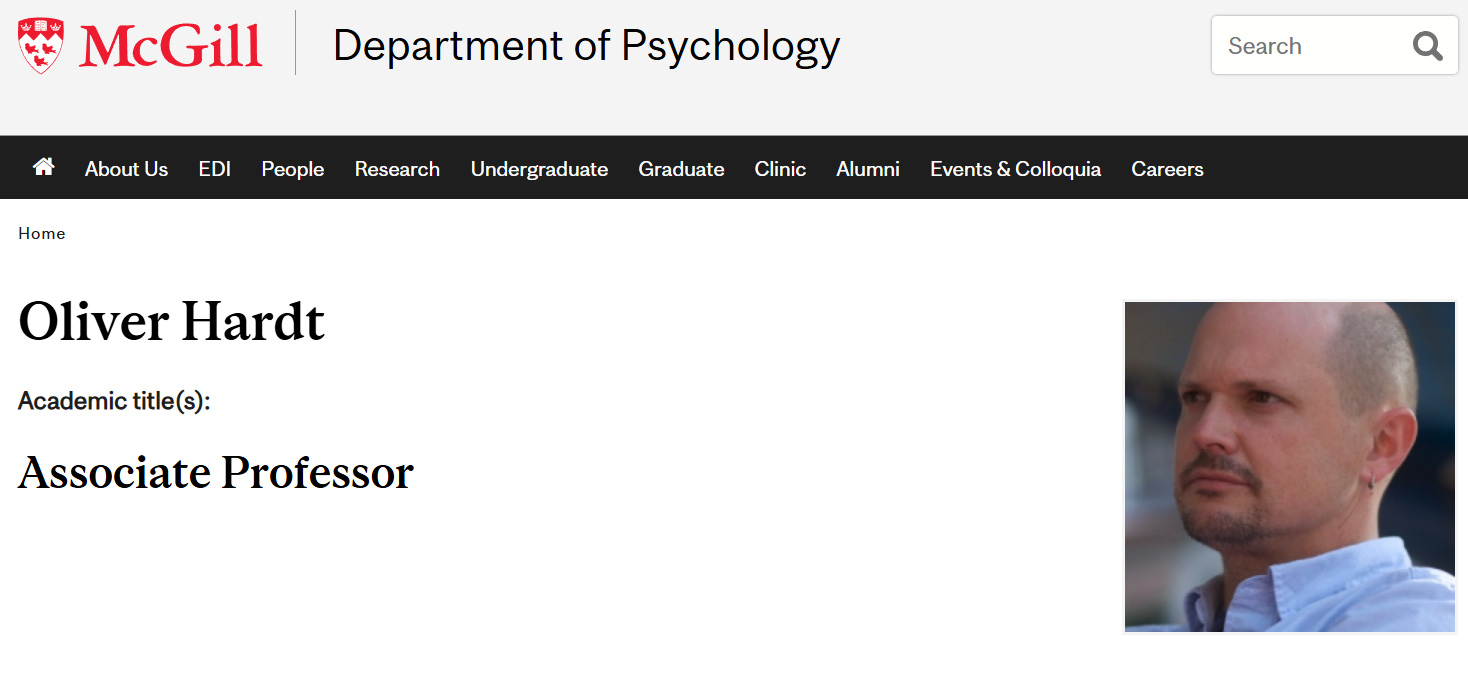The image size is (1468, 675).
Task: Go to the Alumni section
Action: click(868, 169)
